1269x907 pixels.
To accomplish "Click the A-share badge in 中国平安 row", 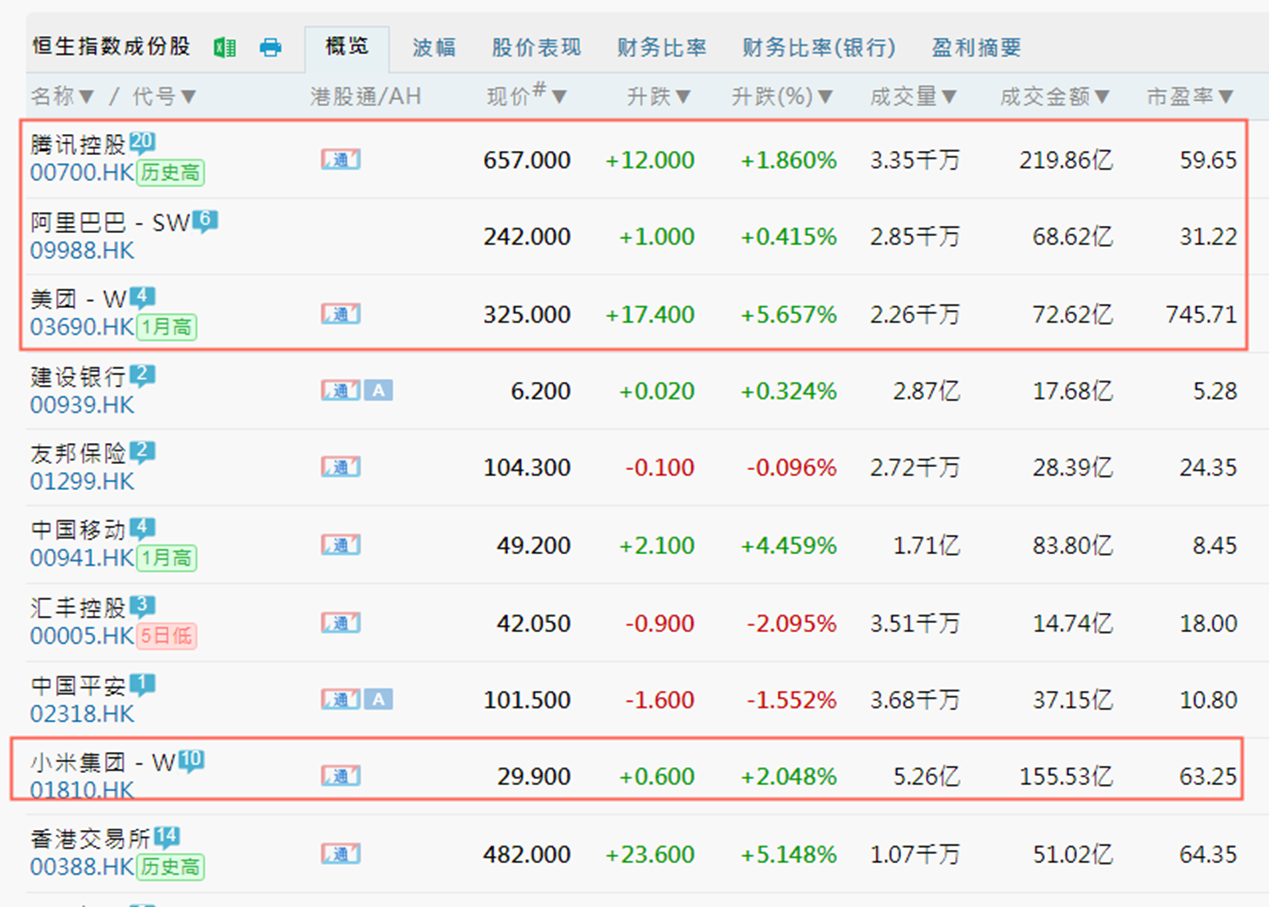I will click(378, 699).
